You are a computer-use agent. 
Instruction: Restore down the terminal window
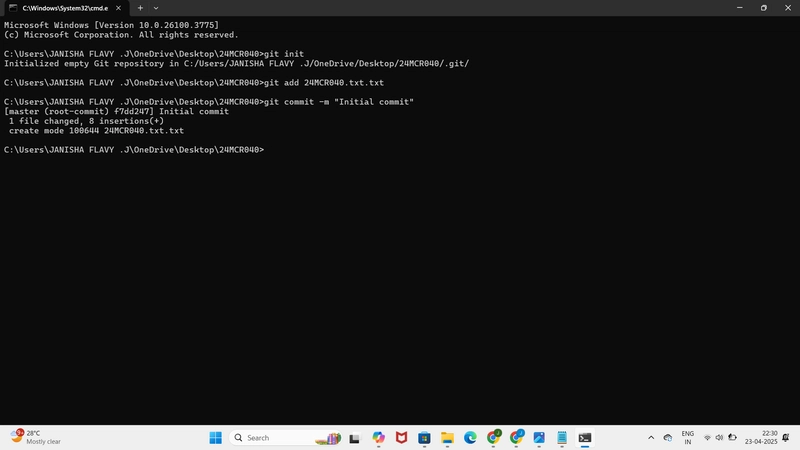764,8
